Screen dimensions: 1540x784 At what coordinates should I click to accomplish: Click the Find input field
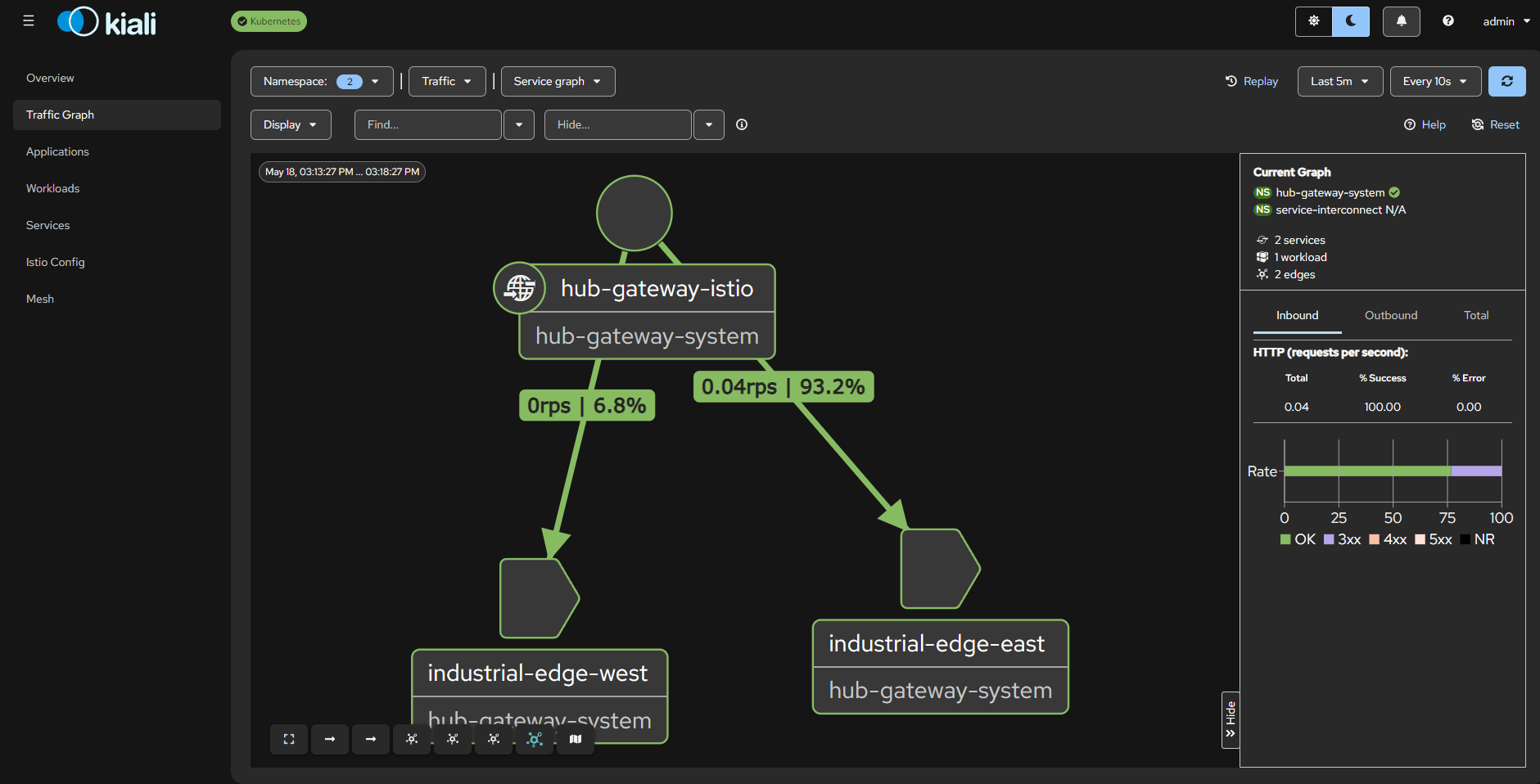coord(427,124)
